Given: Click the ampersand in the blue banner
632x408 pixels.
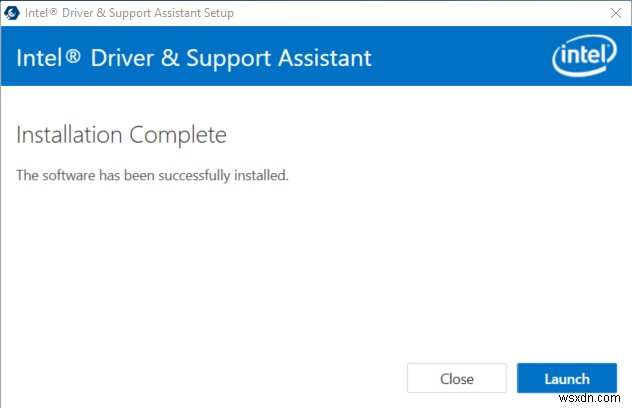Looking at the screenshot, I should click(x=168, y=57).
